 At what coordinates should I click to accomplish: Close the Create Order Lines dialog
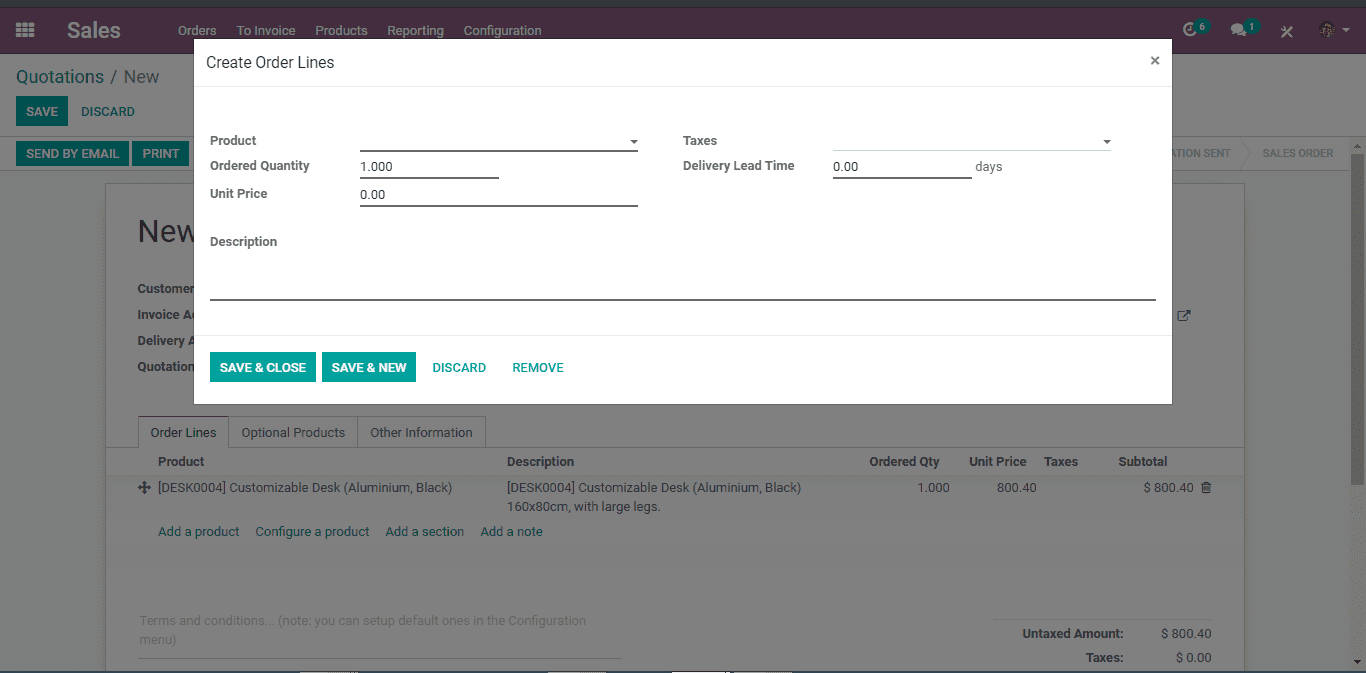[1155, 61]
